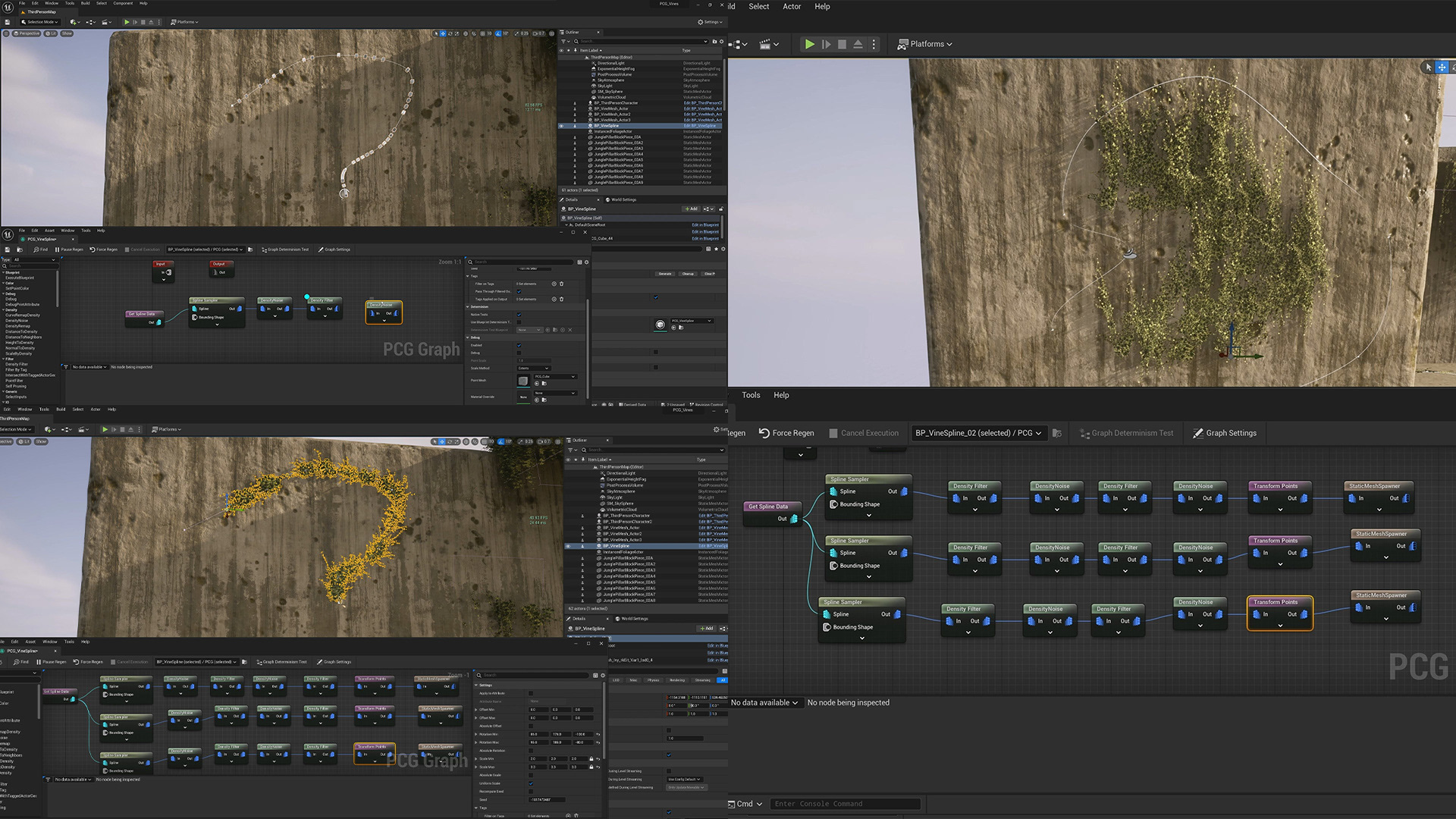Enable the Use Blueprint Determinism Test checkbox

click(519, 322)
